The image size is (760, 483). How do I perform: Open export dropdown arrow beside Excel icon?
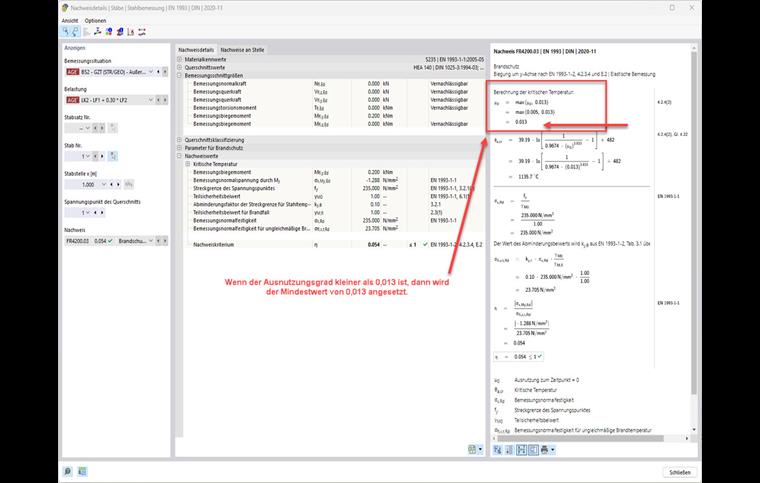coord(480,450)
